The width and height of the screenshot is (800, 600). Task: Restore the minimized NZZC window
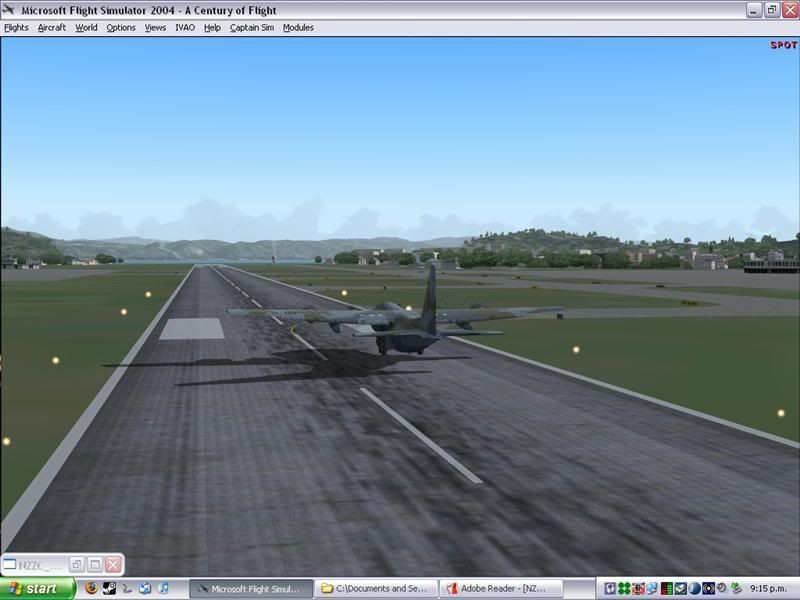coord(76,565)
